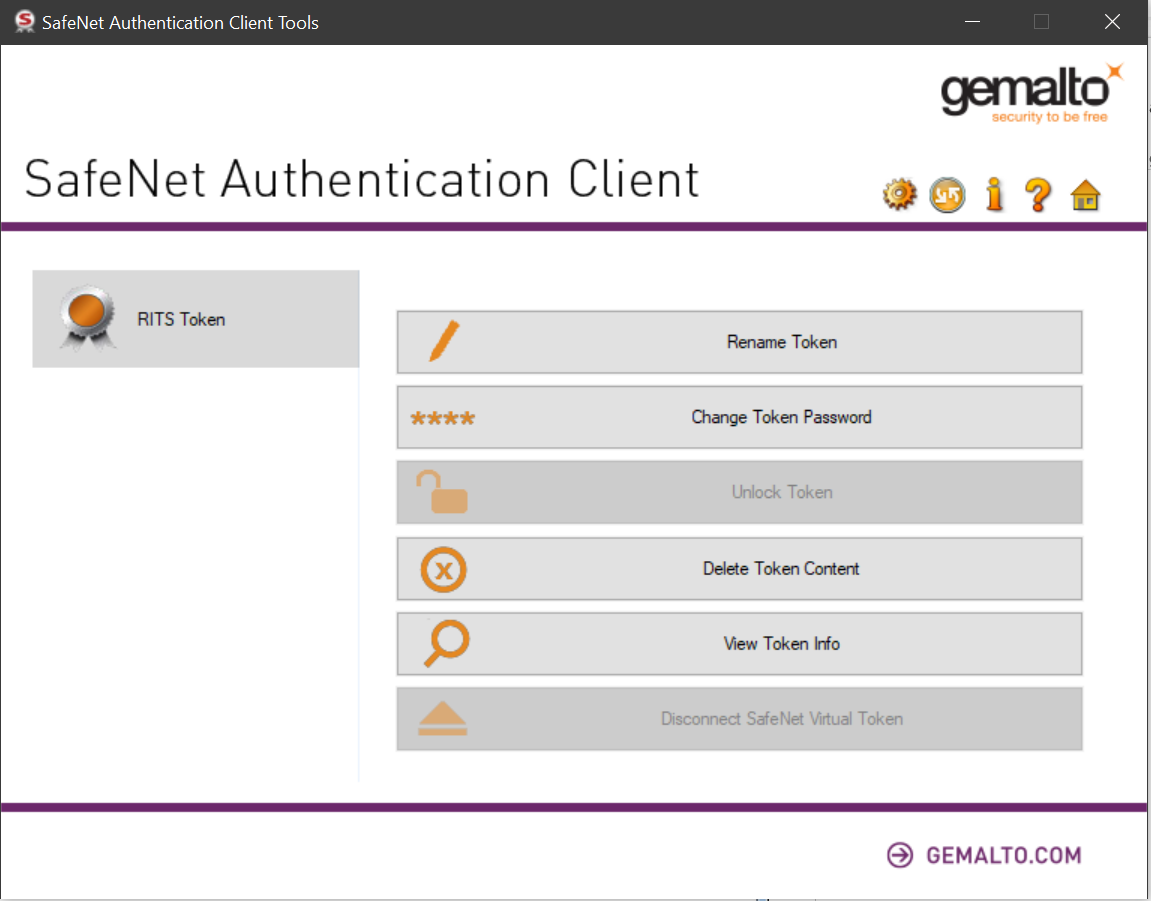Open Advanced View with the gear icon

[x=899, y=194]
